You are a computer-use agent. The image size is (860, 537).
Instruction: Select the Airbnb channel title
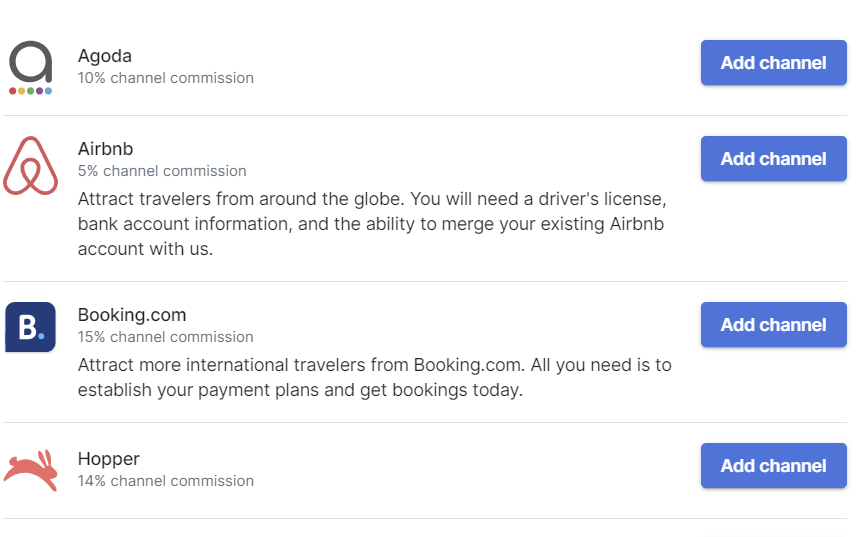pyautogui.click(x=105, y=149)
